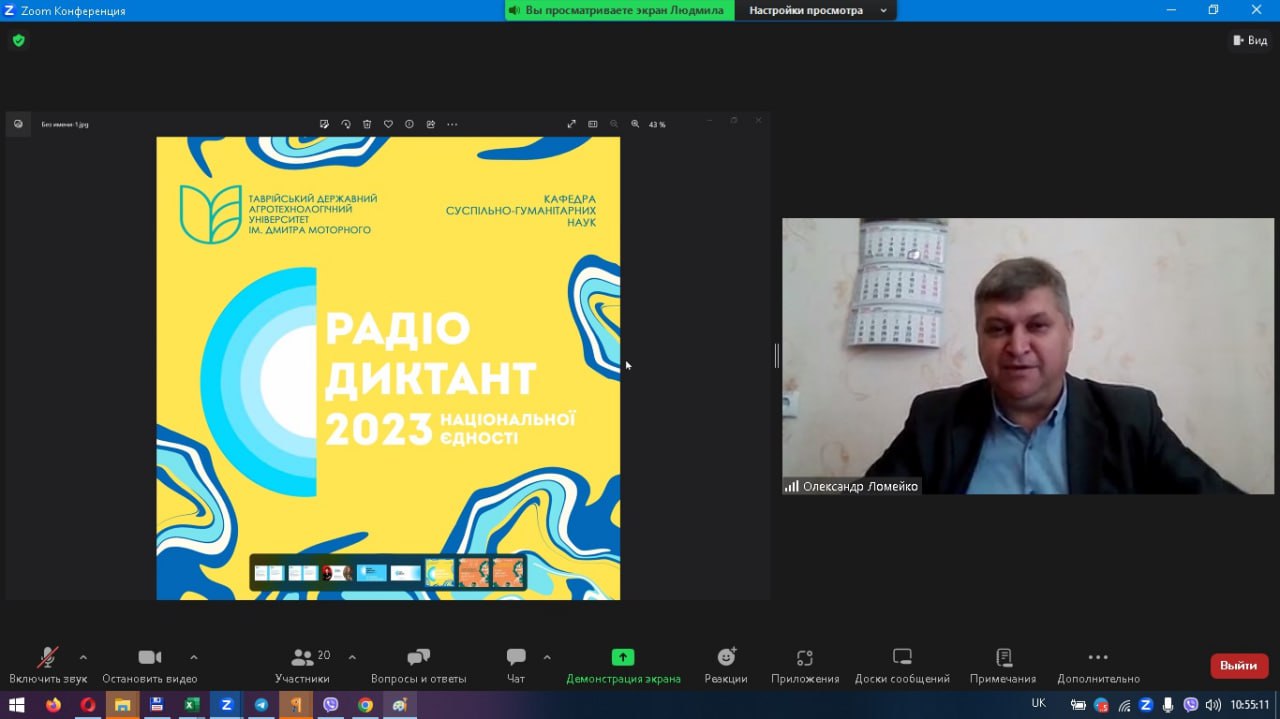Open Telegram from the Windows taskbar
The image size is (1280, 719).
pyautogui.click(x=261, y=705)
